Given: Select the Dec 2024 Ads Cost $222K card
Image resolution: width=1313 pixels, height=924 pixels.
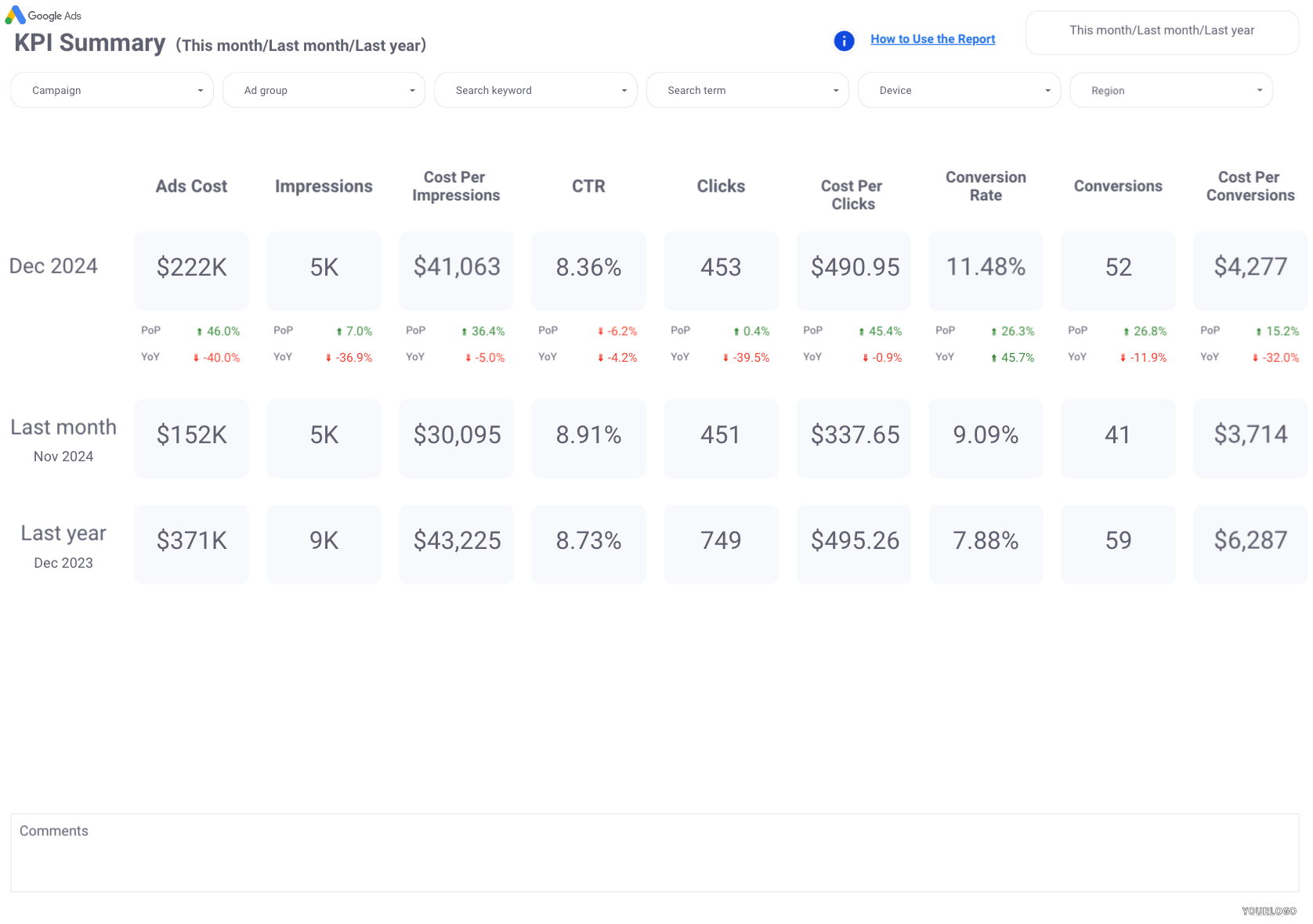Looking at the screenshot, I should 191,269.
